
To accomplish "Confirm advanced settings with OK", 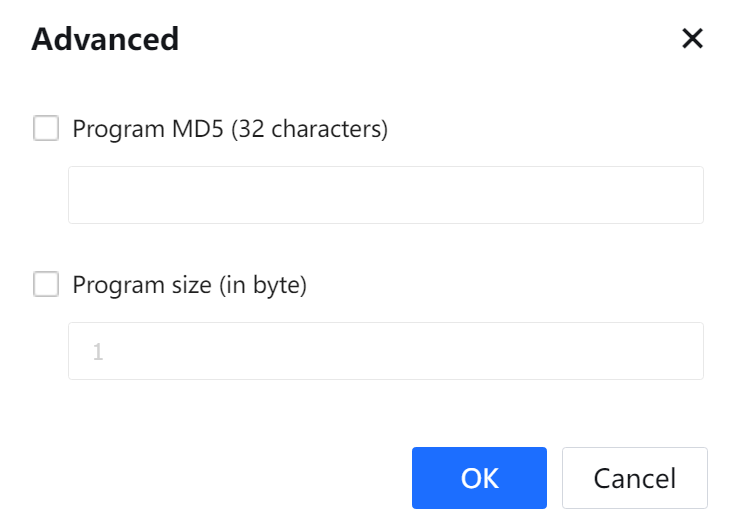I will point(479,478).
